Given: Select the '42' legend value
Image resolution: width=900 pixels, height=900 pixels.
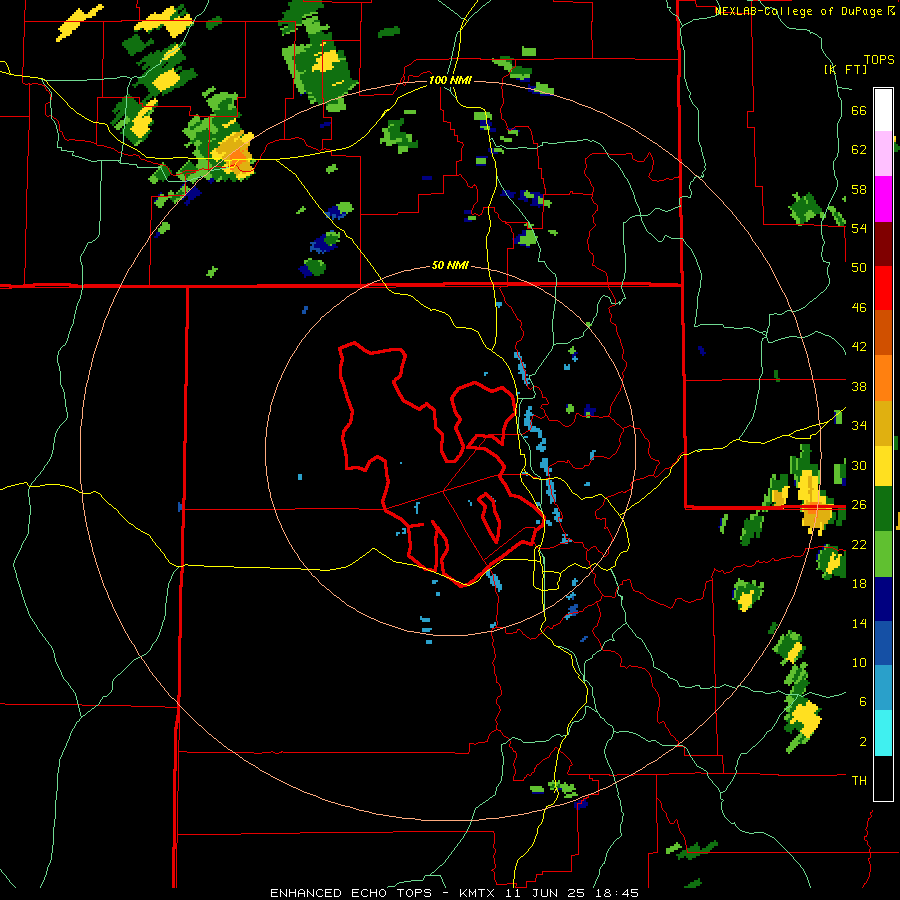Looking at the screenshot, I should tap(859, 347).
